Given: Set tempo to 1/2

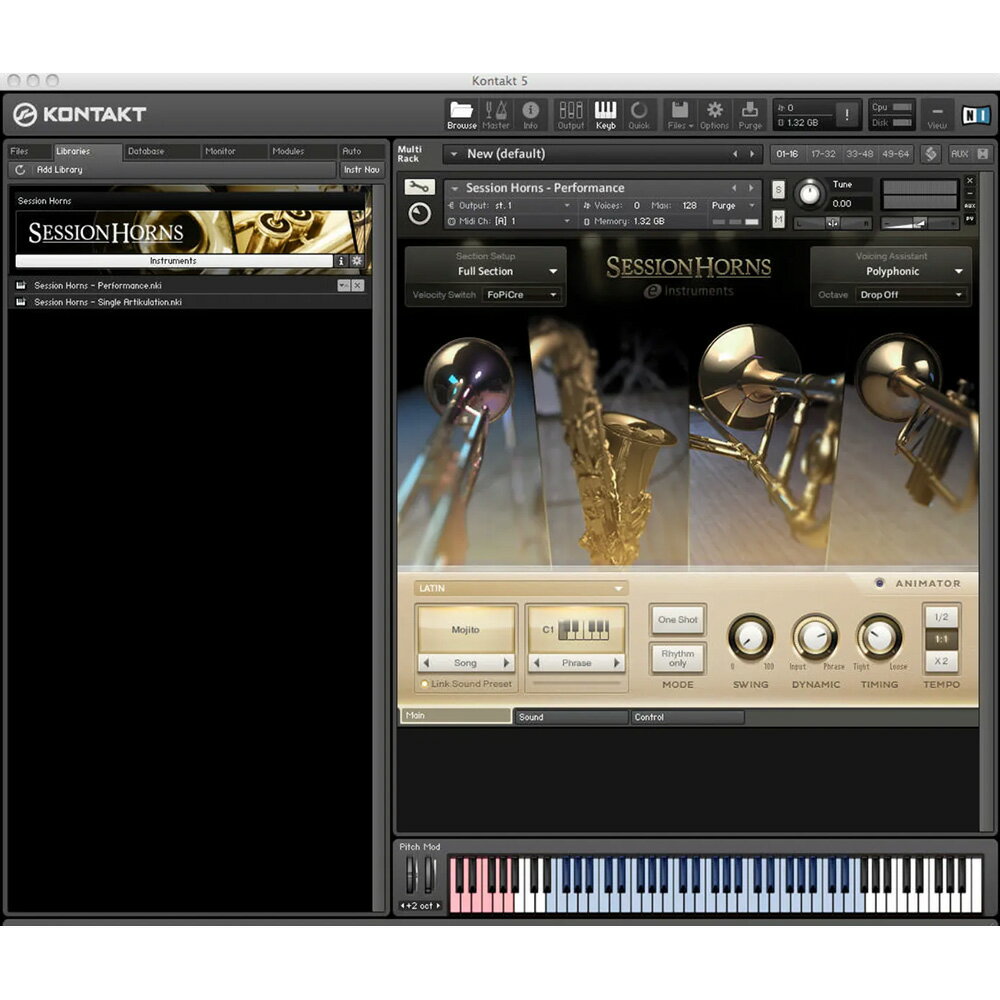Looking at the screenshot, I should click(x=941, y=617).
